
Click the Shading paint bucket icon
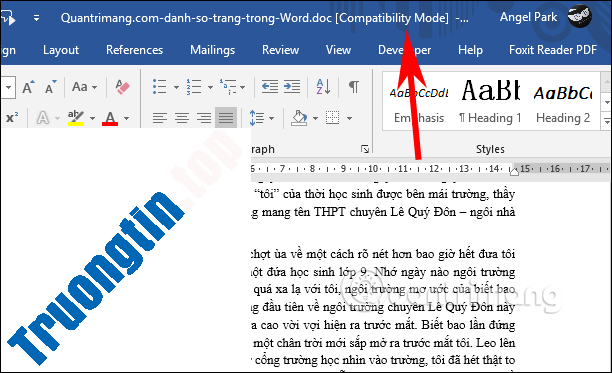tap(299, 117)
